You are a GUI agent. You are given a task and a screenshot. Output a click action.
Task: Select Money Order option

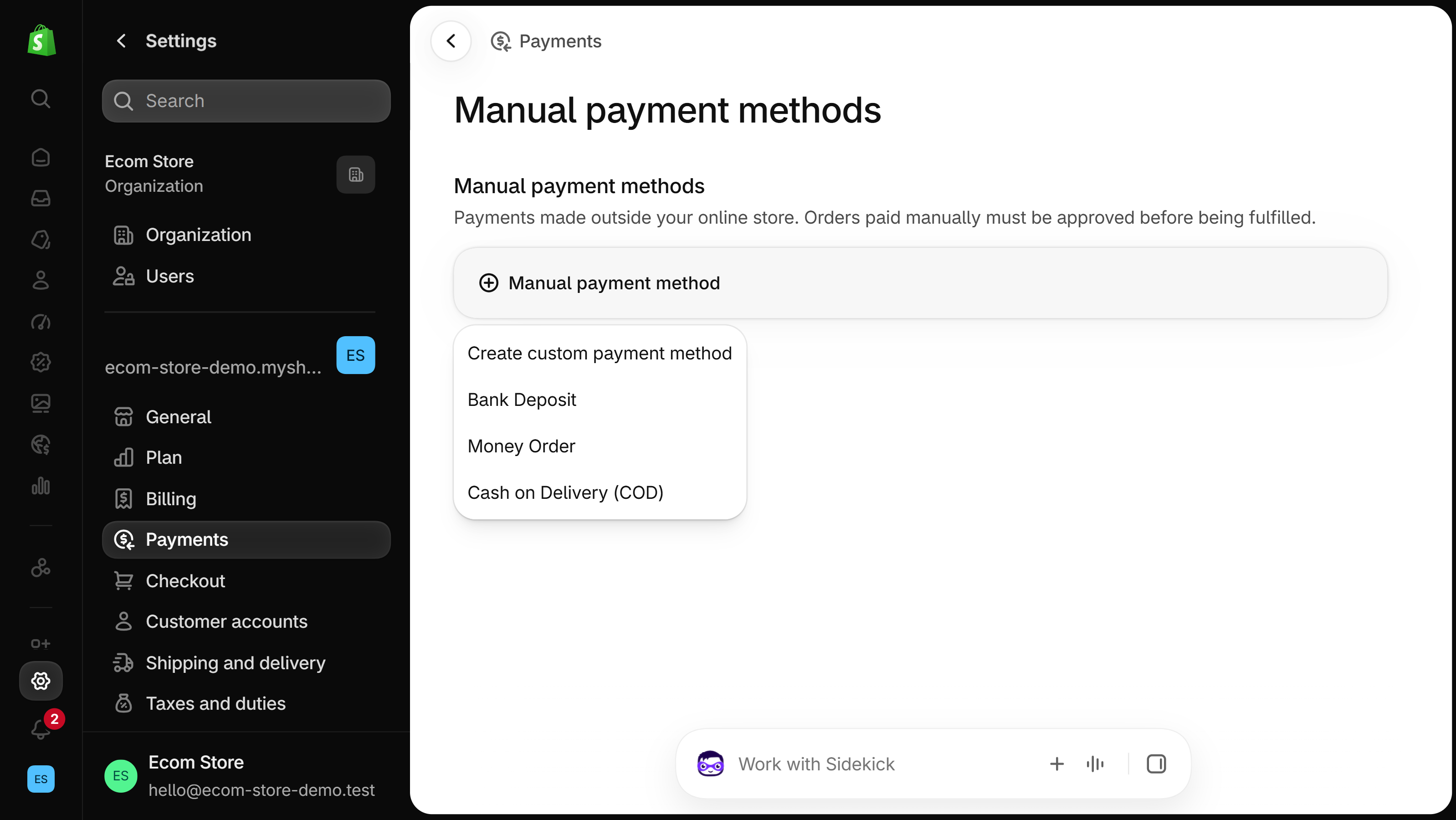tap(600, 446)
